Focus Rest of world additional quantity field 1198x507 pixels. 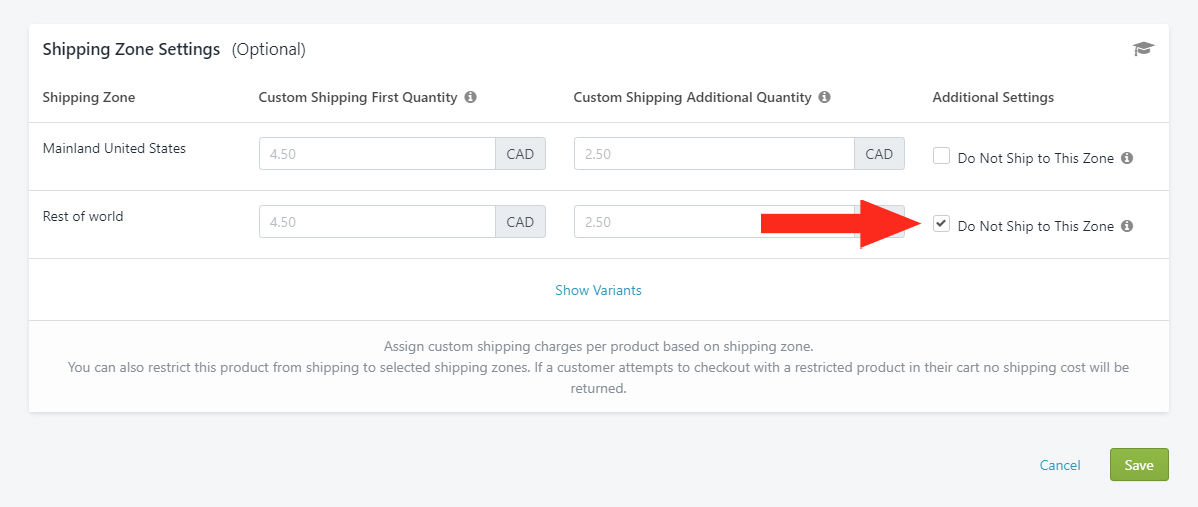714,221
